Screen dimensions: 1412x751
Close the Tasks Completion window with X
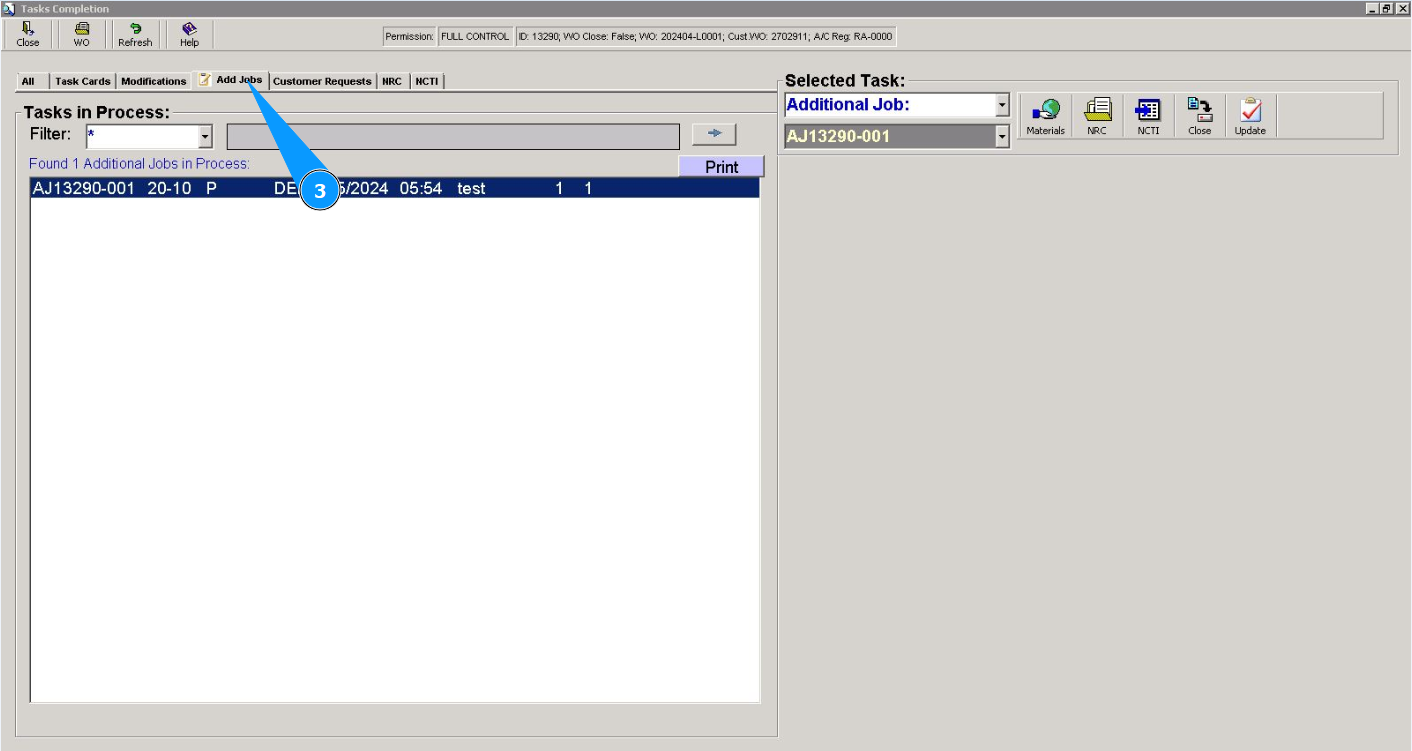pos(1402,8)
